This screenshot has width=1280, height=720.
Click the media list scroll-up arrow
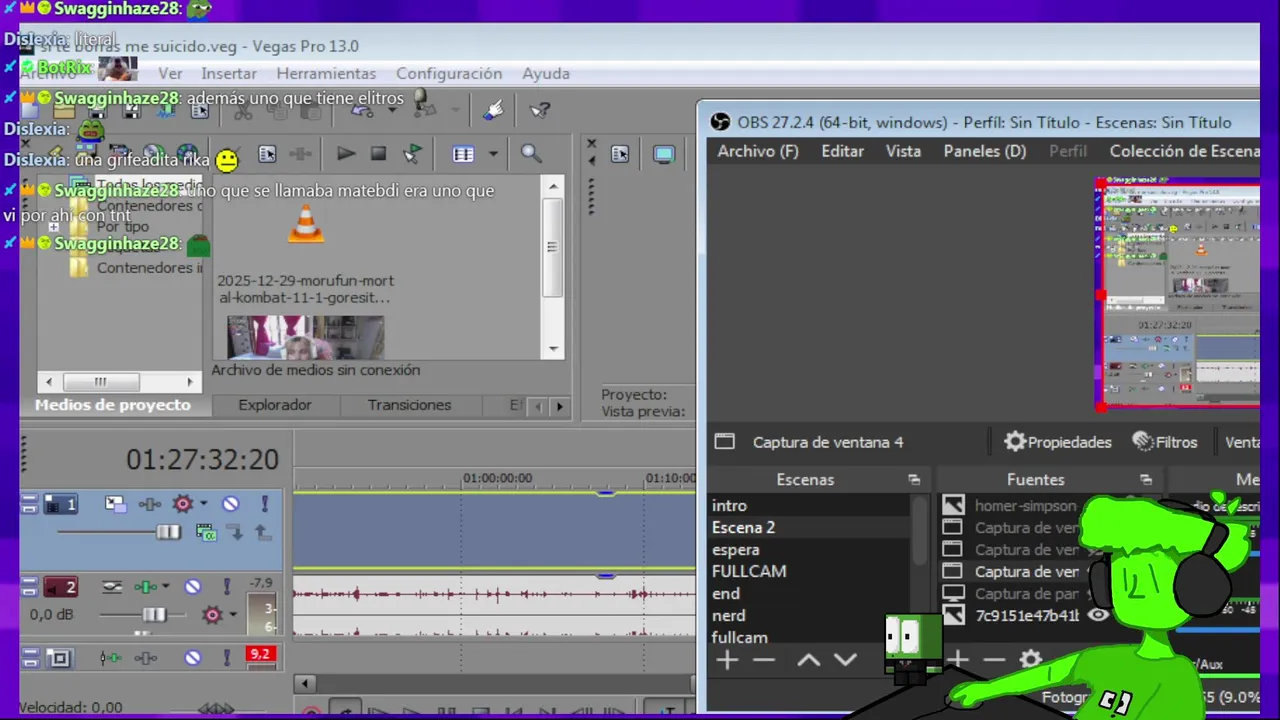coord(553,186)
